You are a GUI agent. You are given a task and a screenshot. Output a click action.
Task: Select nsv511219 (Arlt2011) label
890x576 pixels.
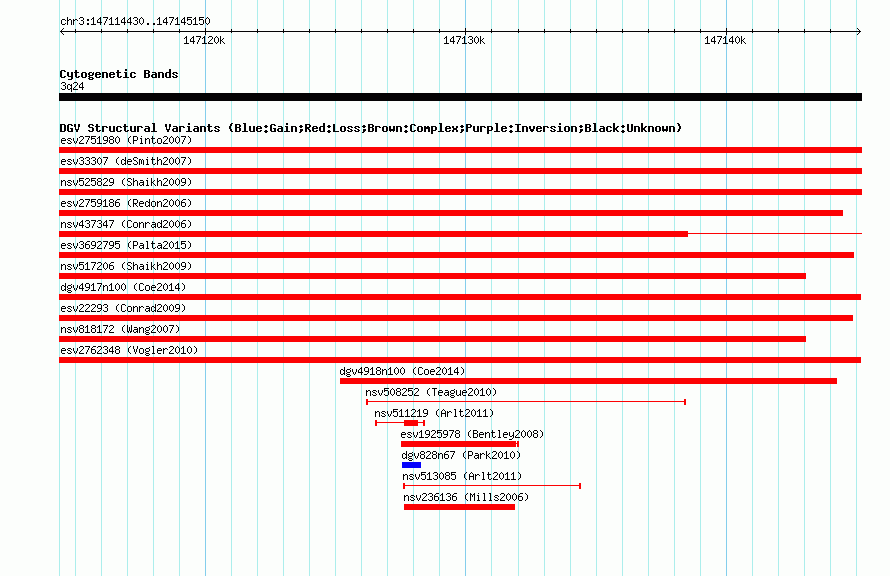[434, 413]
